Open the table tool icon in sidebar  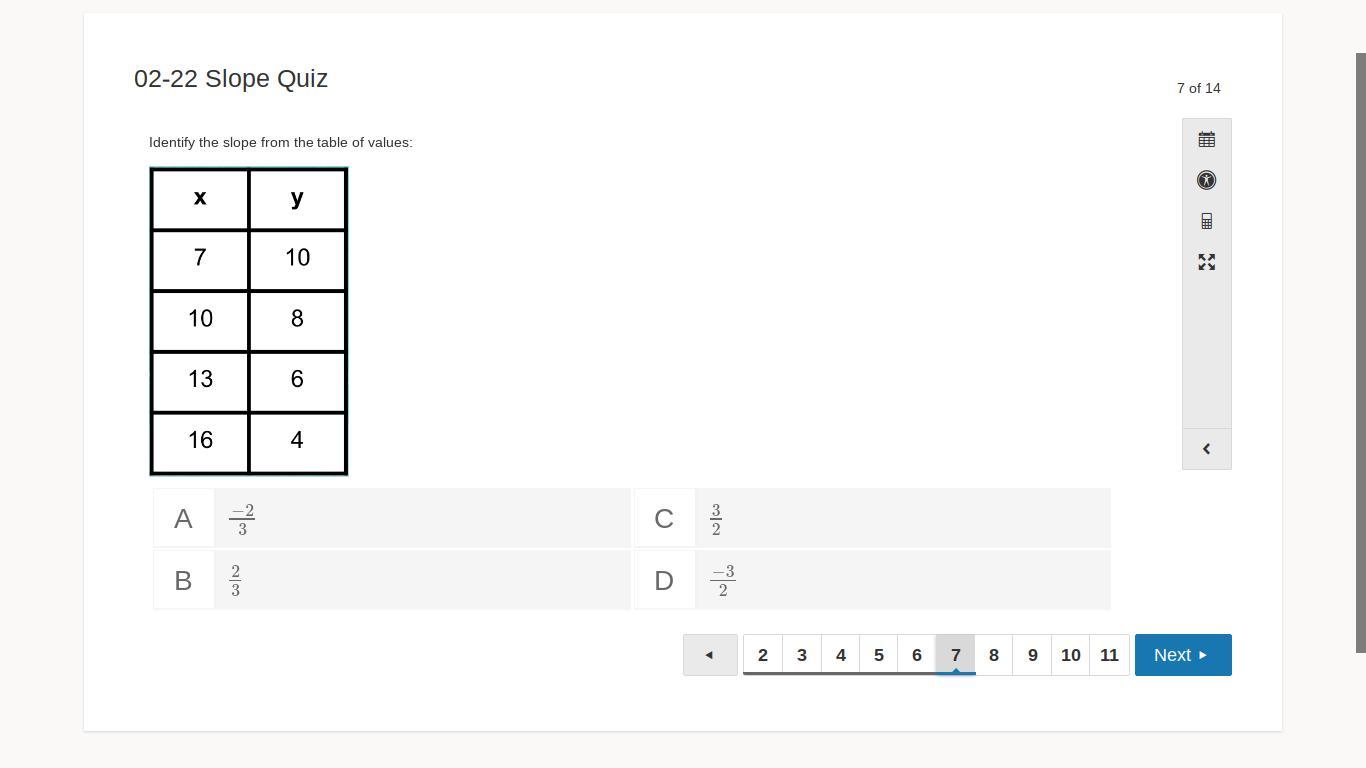coord(1206,139)
